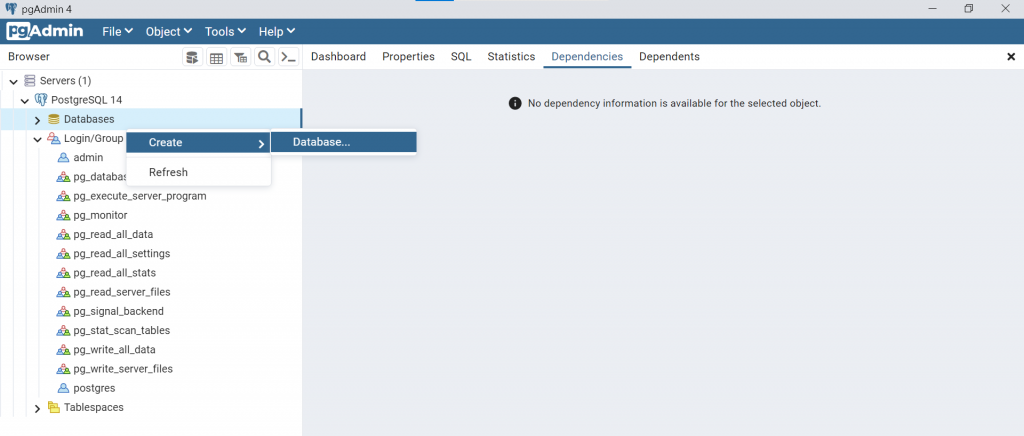This screenshot has height=436, width=1024.
Task: Switch to the Dashboard tab
Action: pos(338,57)
